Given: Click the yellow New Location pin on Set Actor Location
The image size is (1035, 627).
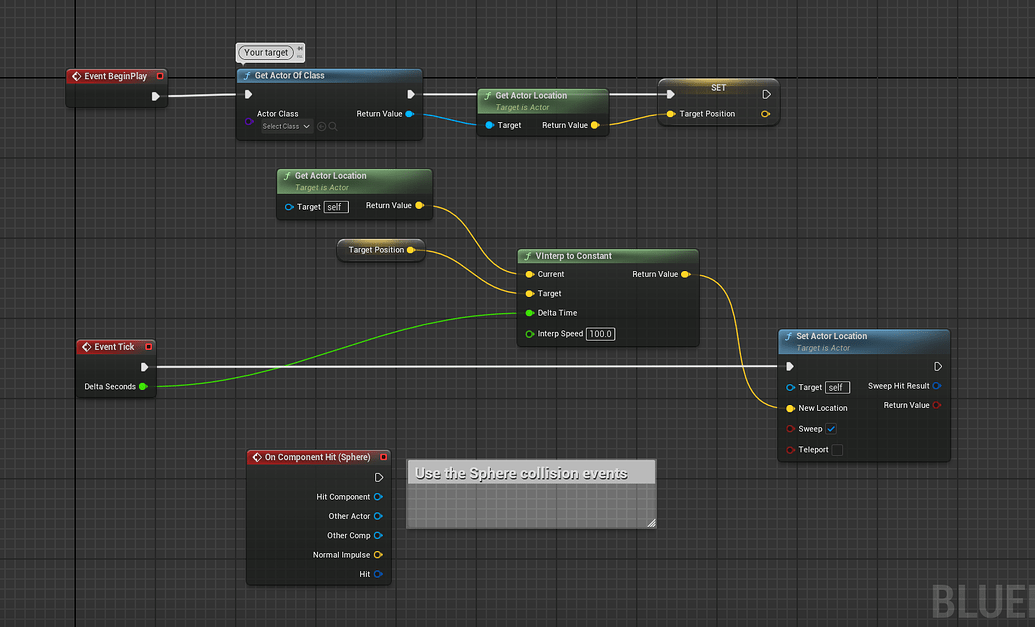Looking at the screenshot, I should [790, 408].
